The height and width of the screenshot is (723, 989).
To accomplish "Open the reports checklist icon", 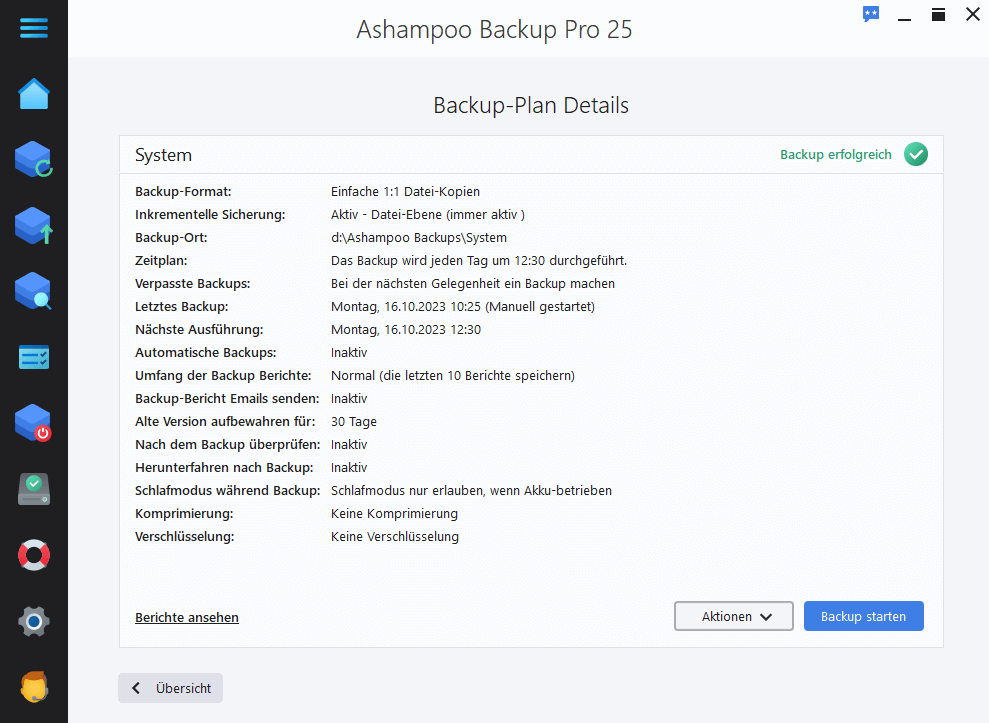I will [x=33, y=357].
